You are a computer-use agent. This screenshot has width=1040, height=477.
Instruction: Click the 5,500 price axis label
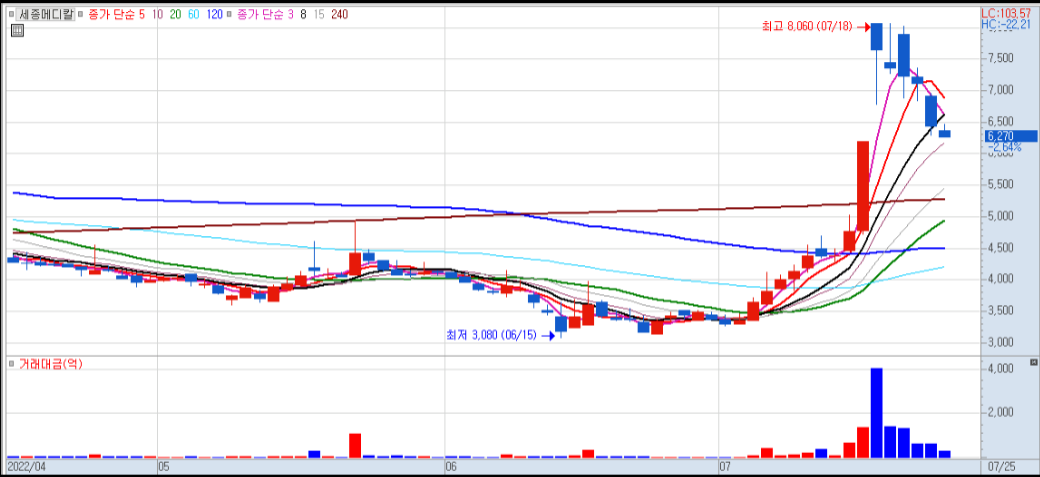click(1001, 185)
